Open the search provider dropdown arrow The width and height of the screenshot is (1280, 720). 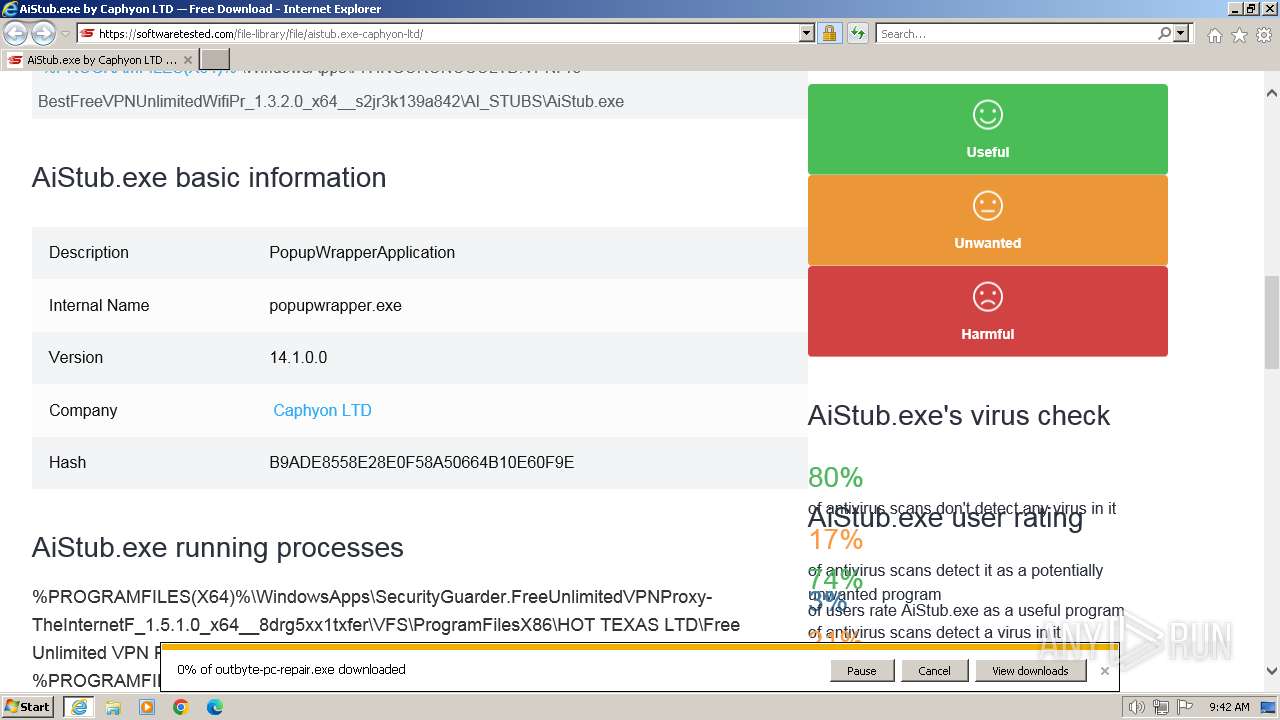click(x=1181, y=33)
